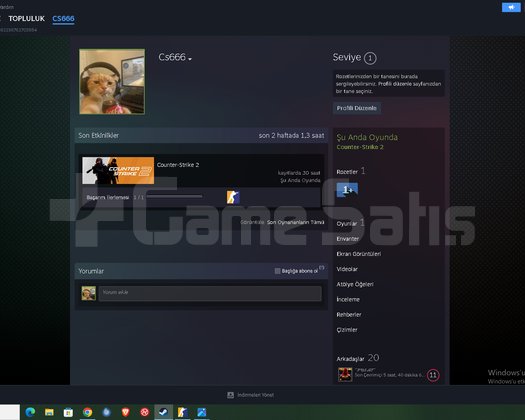Click the Profili Düzenle button

[x=357, y=108]
